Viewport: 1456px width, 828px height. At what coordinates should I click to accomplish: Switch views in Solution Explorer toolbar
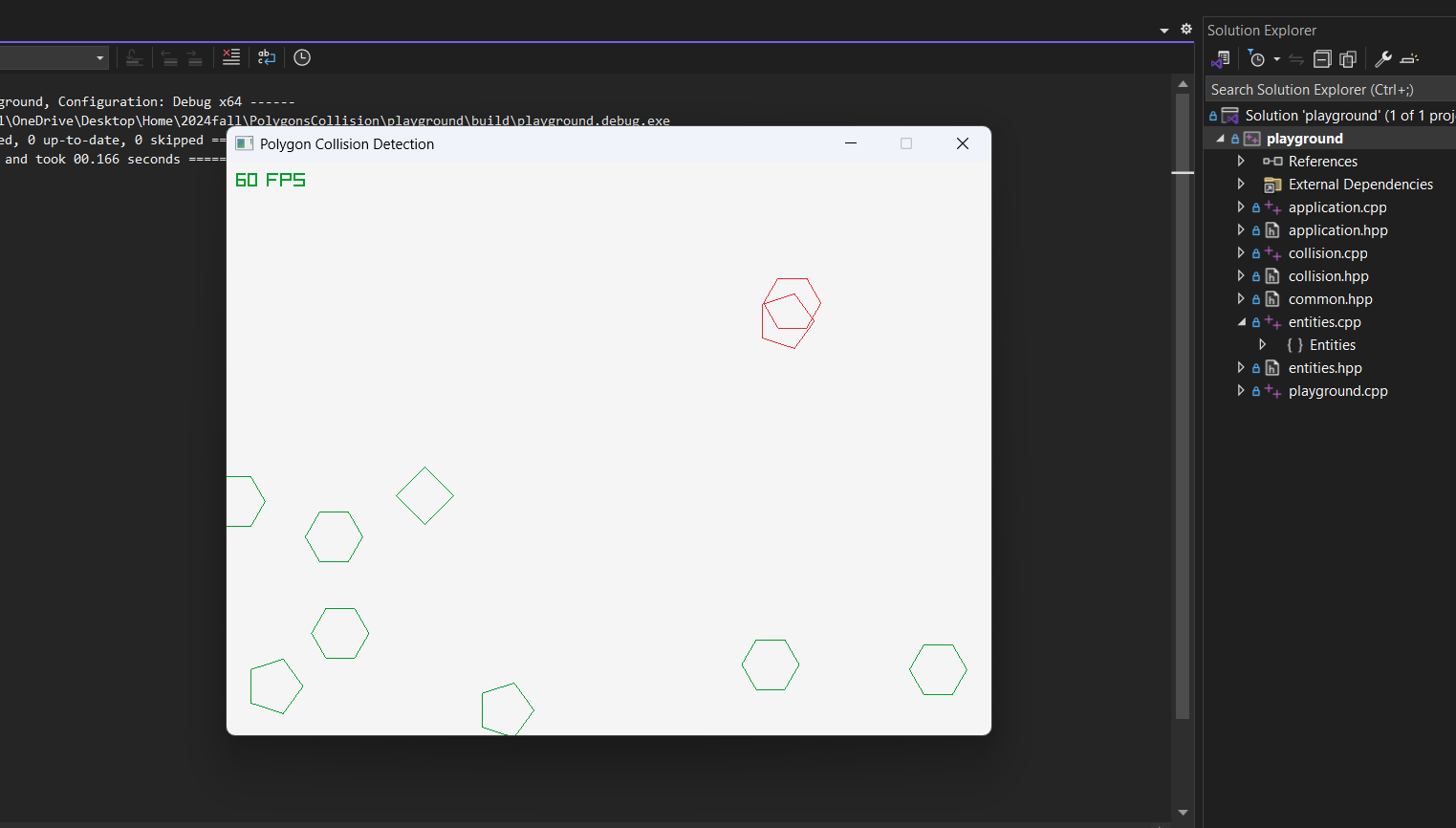coord(1220,59)
